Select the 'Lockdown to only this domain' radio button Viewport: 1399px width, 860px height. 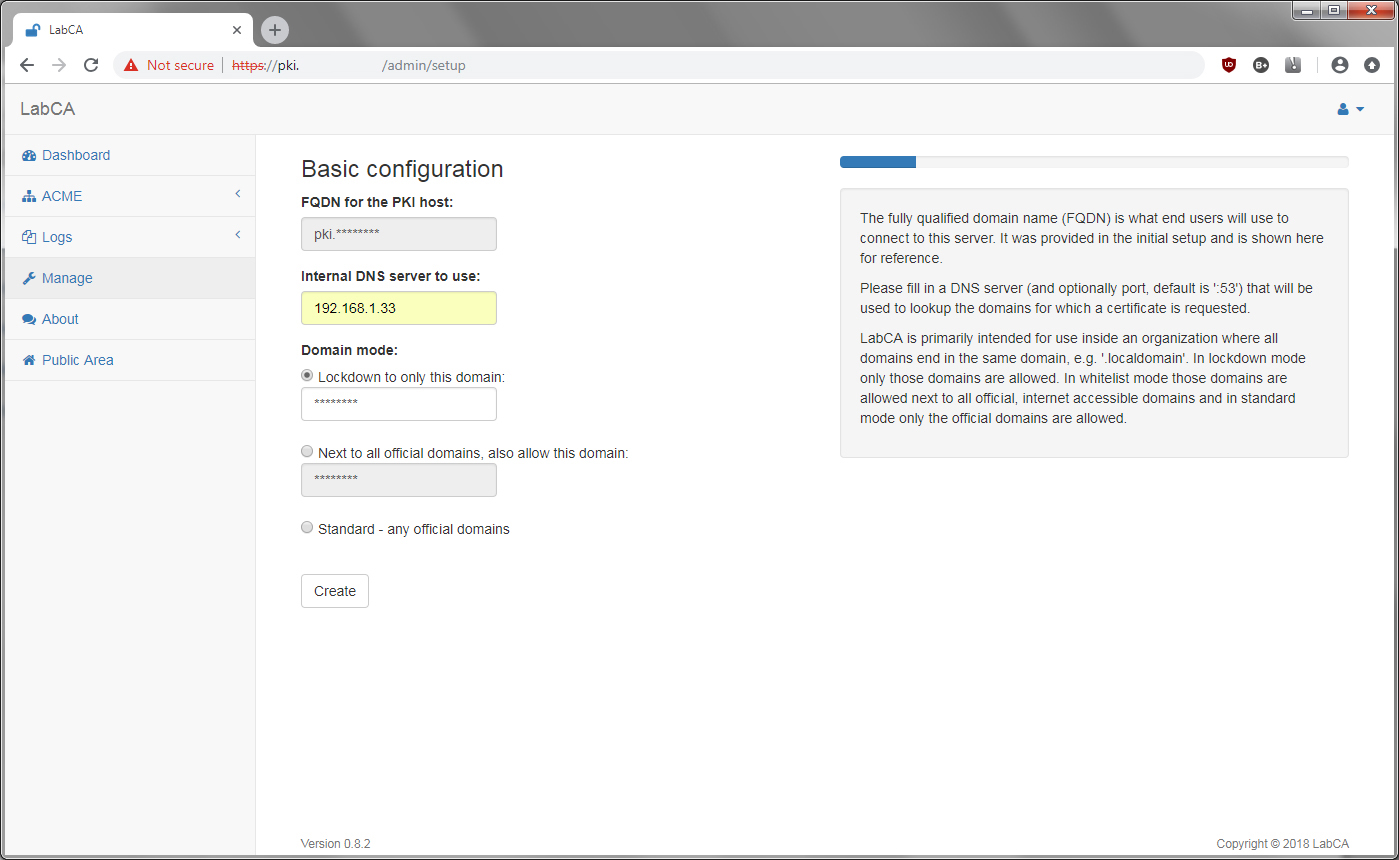coord(307,375)
